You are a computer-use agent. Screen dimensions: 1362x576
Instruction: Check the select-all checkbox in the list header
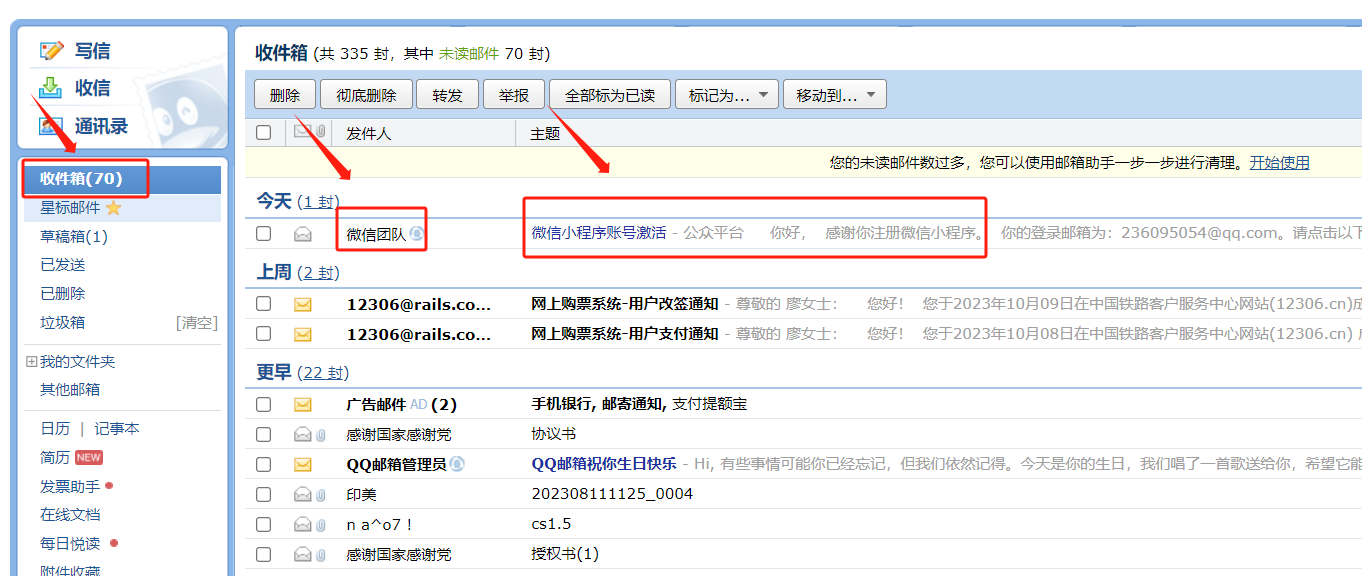pyautogui.click(x=264, y=133)
